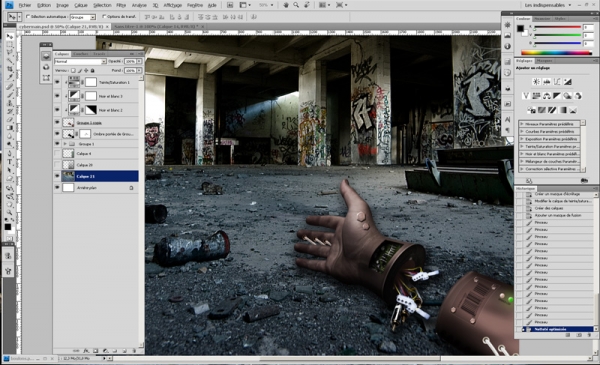Click the color spectrum ramp in Couleur panel
600x365 pixels.
click(x=557, y=53)
